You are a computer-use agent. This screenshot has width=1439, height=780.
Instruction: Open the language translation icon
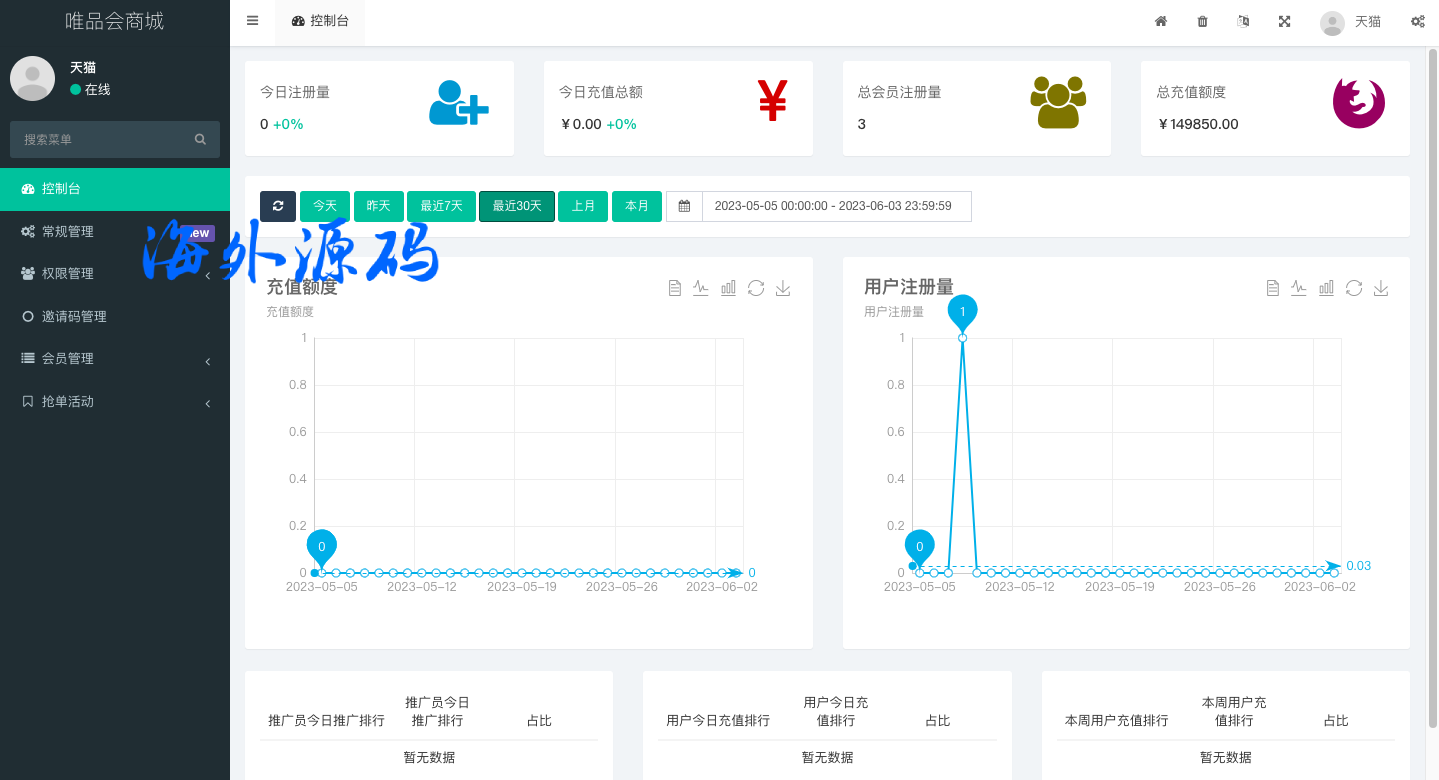tap(1243, 21)
